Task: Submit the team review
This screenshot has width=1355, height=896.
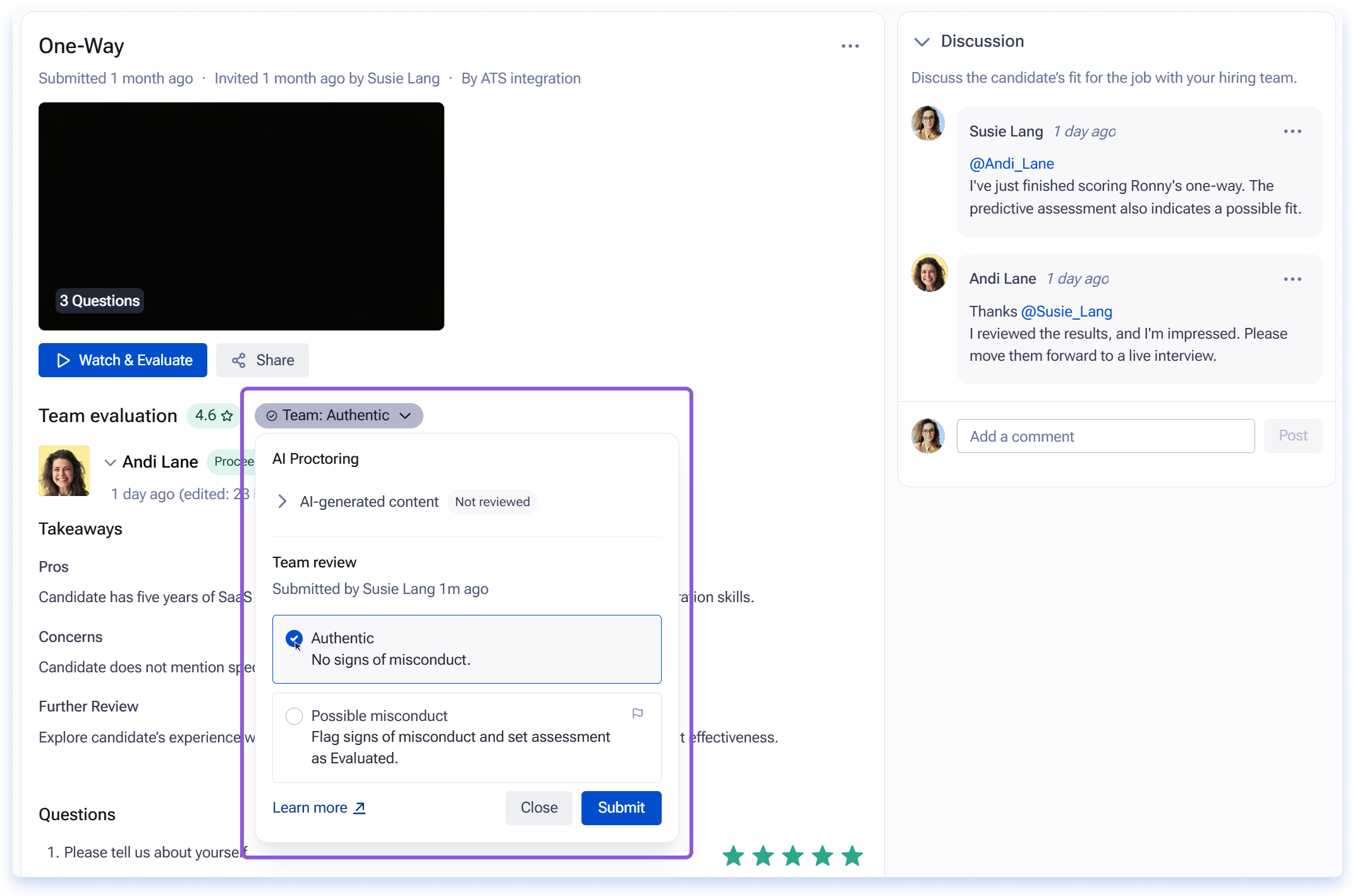Action: point(621,808)
